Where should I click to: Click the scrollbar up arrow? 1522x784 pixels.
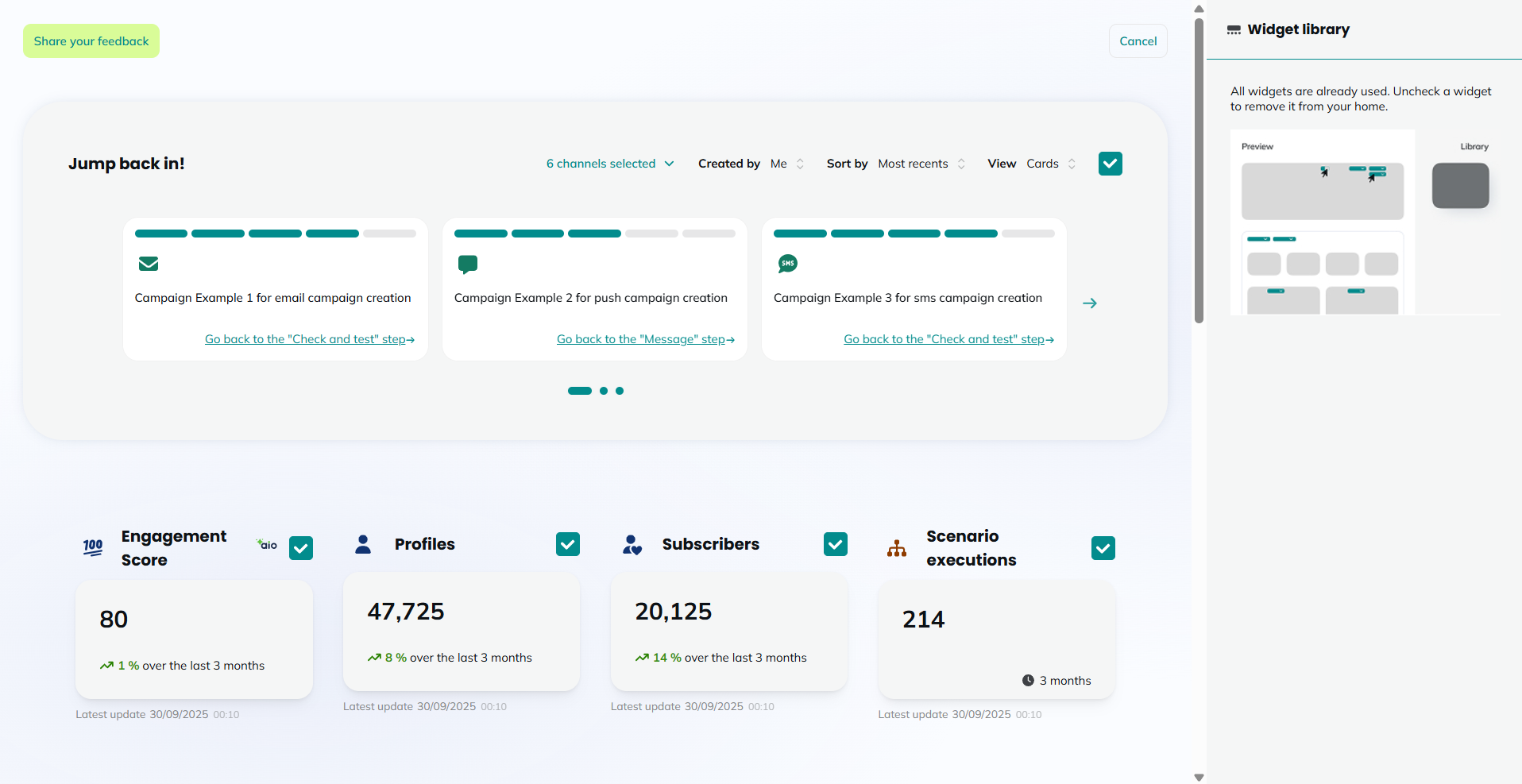[1199, 9]
